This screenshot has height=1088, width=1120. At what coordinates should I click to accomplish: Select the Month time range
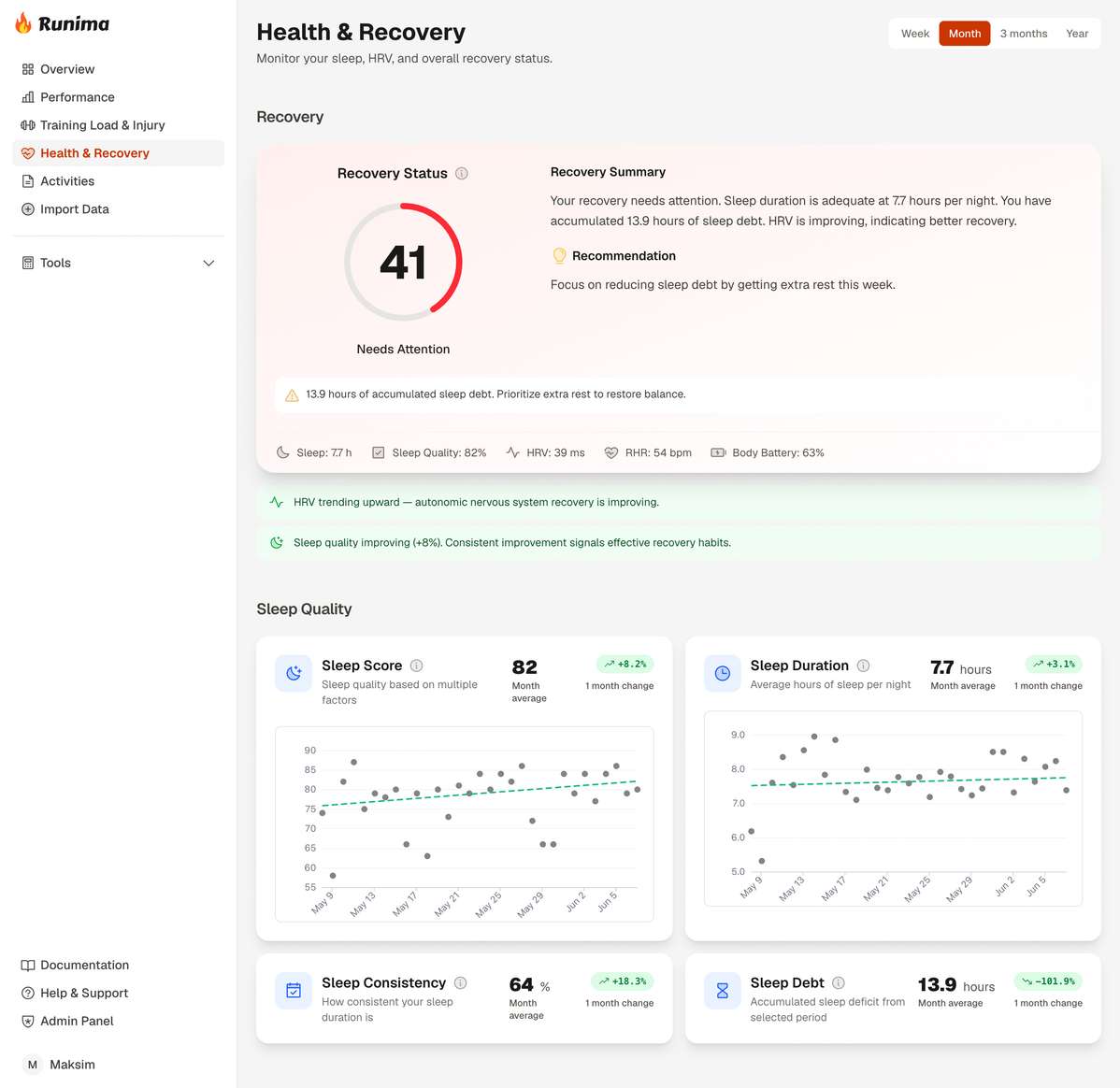[964, 34]
